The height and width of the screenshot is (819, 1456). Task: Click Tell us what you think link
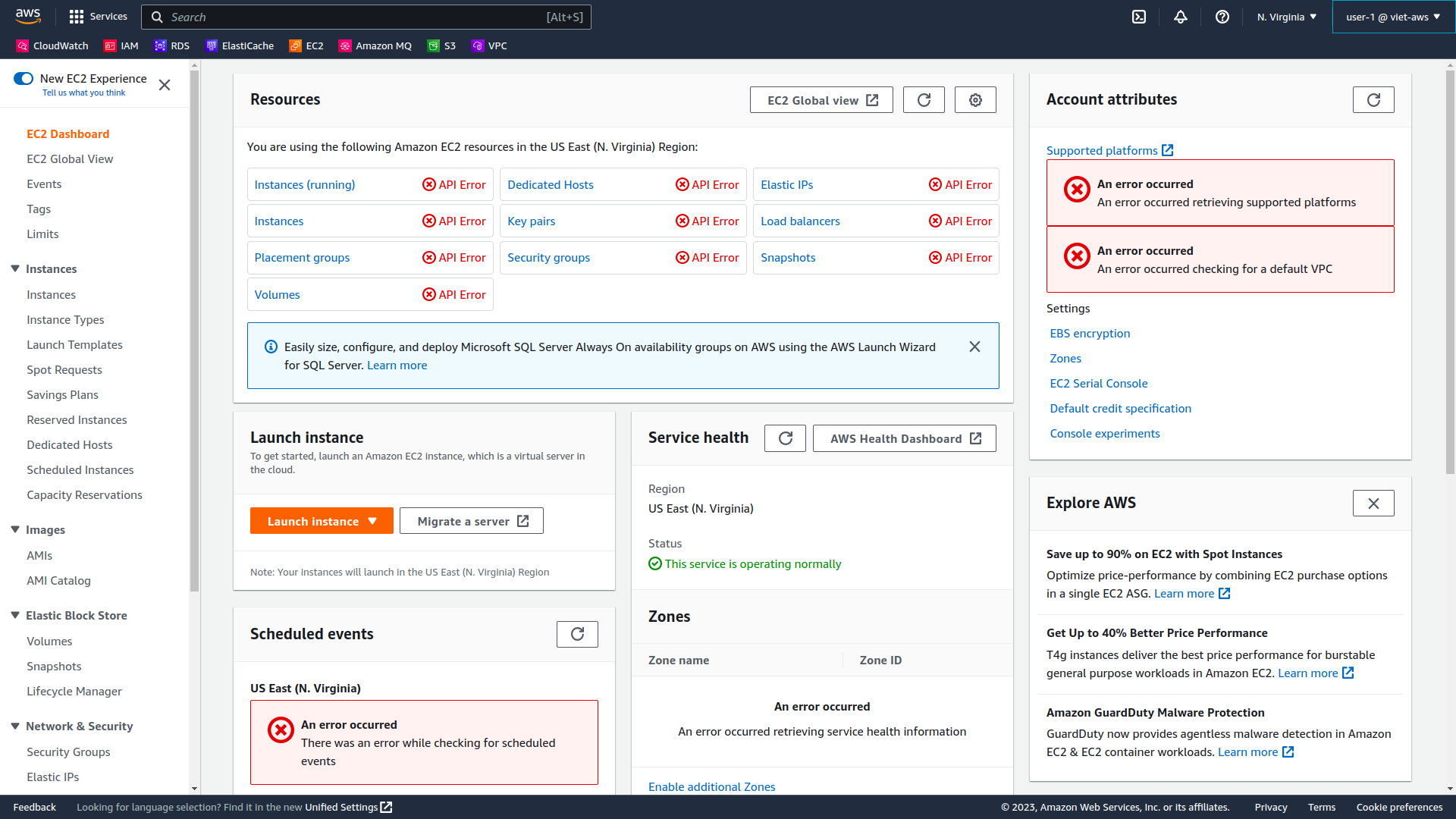point(84,93)
